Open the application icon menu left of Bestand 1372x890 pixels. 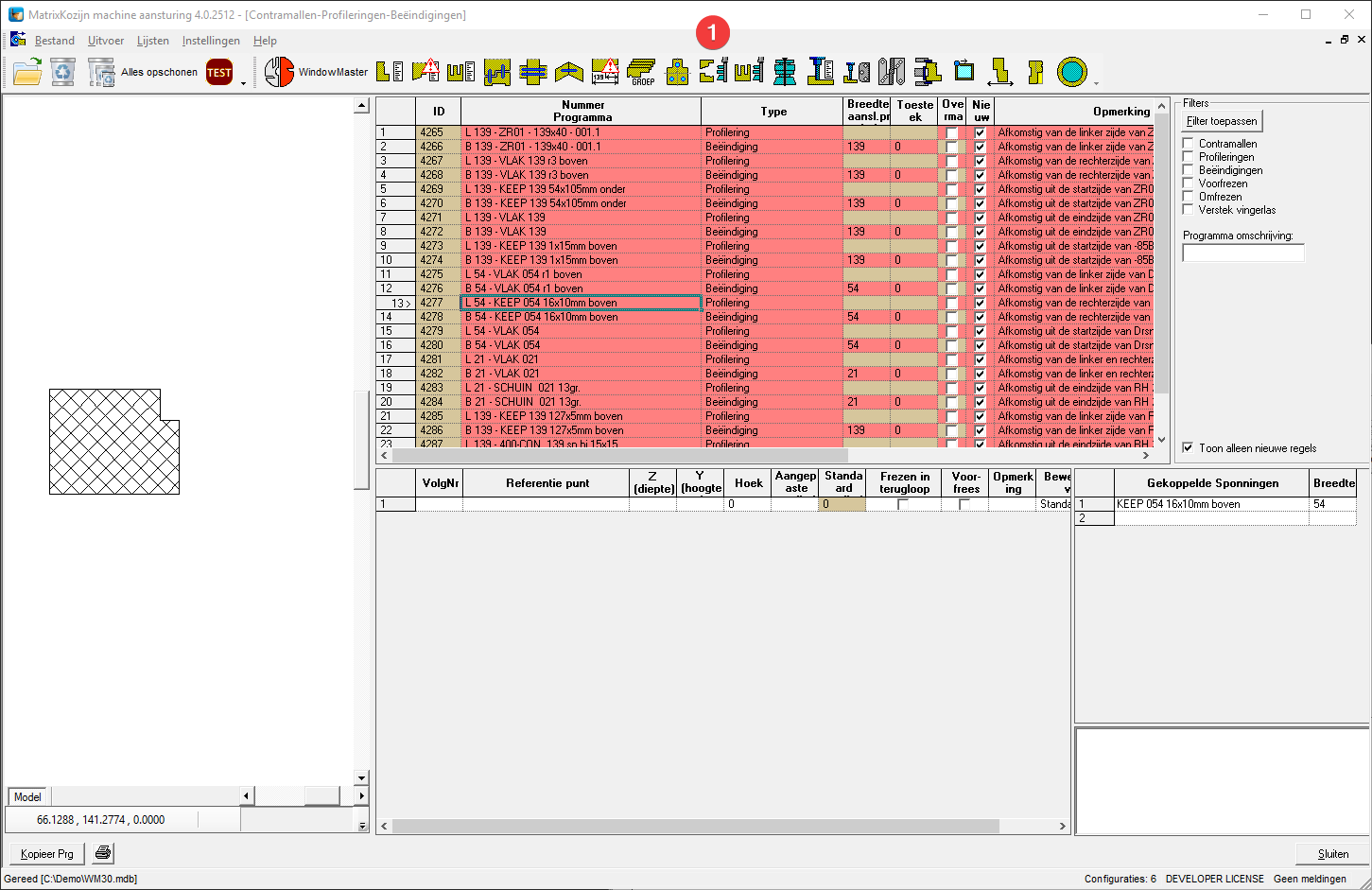[17, 40]
